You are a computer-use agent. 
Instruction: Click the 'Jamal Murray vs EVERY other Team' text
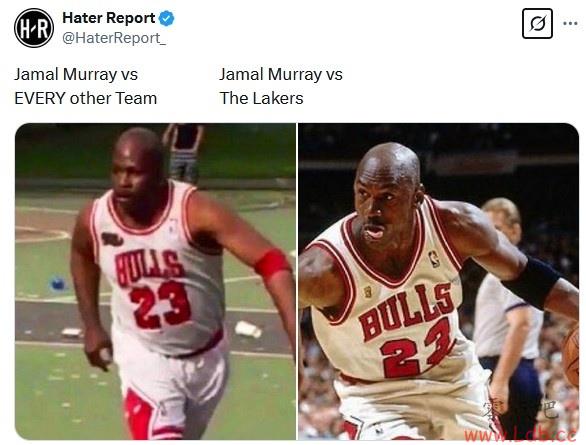[86, 86]
